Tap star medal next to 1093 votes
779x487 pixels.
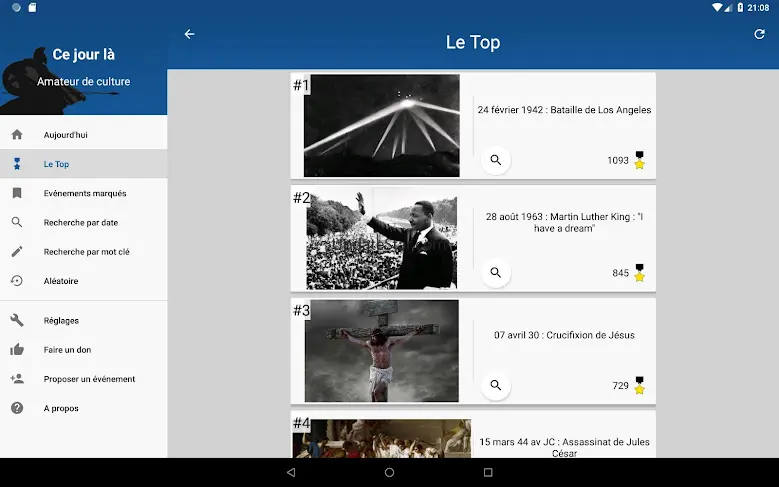click(x=640, y=160)
